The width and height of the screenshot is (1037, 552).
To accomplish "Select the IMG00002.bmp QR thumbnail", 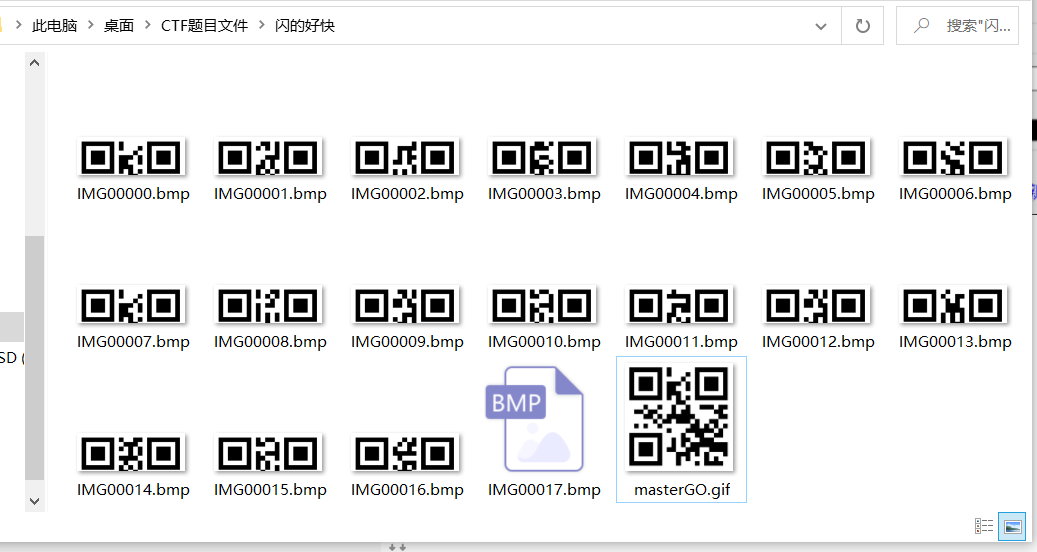I will point(405,157).
